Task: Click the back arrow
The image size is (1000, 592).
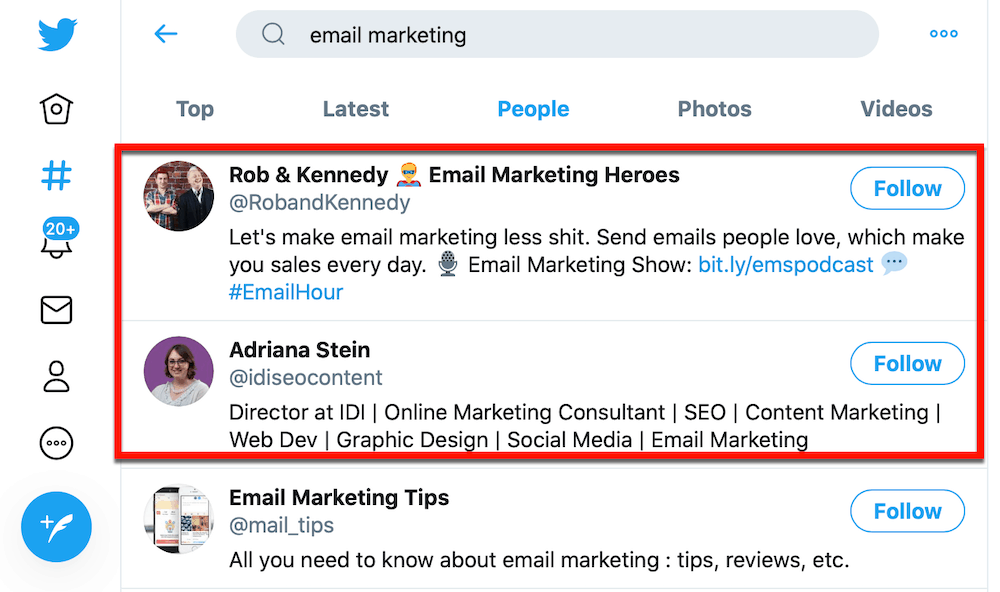Action: click(x=166, y=34)
